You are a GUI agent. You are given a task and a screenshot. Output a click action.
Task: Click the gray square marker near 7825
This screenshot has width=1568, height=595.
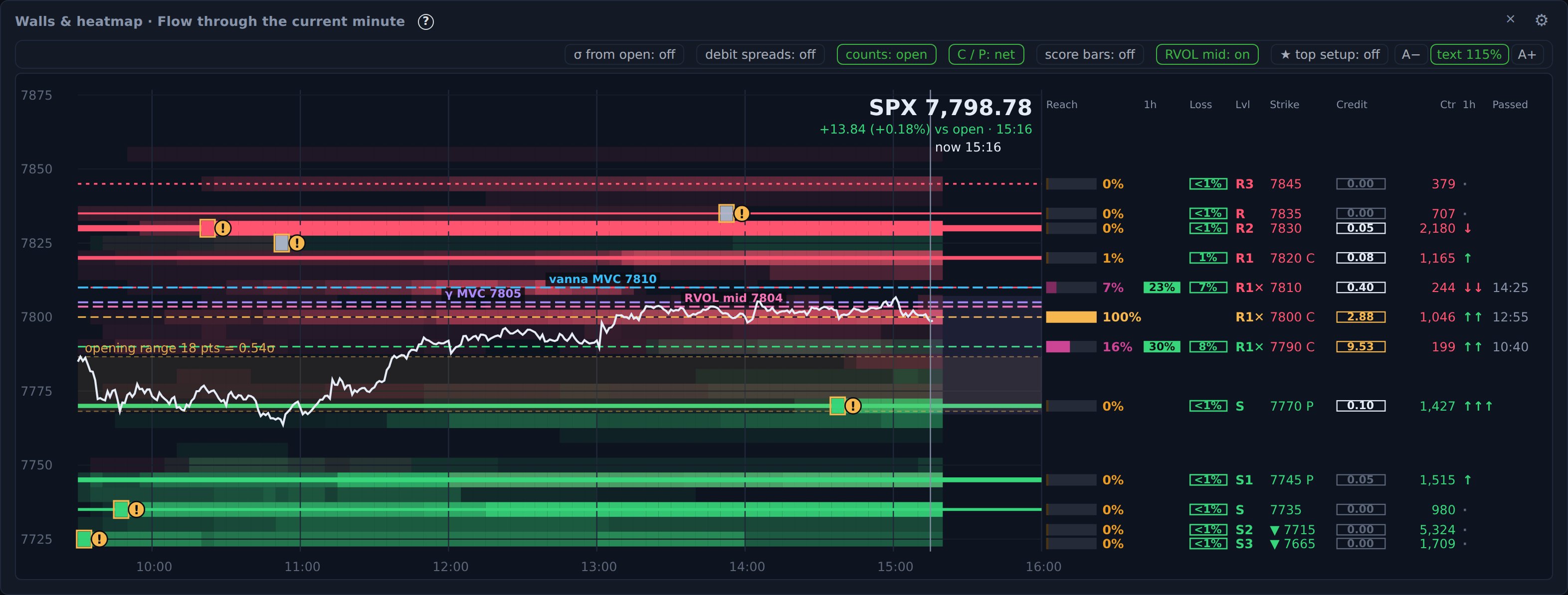[281, 243]
